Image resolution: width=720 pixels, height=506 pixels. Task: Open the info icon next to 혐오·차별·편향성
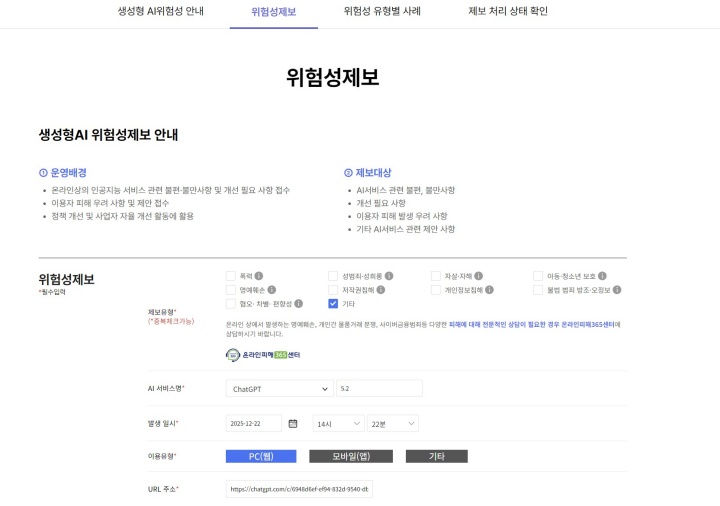pos(298,304)
